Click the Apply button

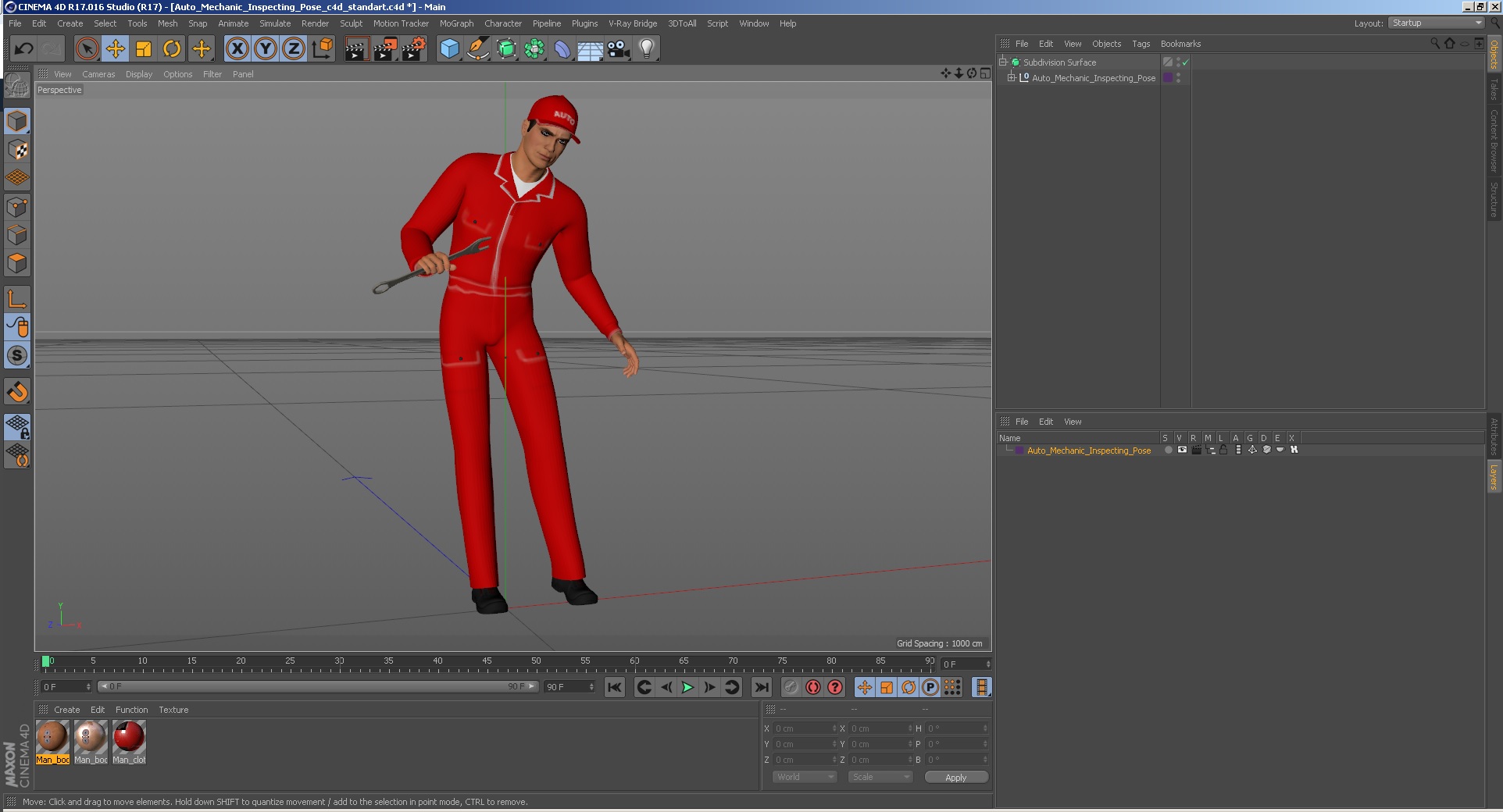[956, 777]
